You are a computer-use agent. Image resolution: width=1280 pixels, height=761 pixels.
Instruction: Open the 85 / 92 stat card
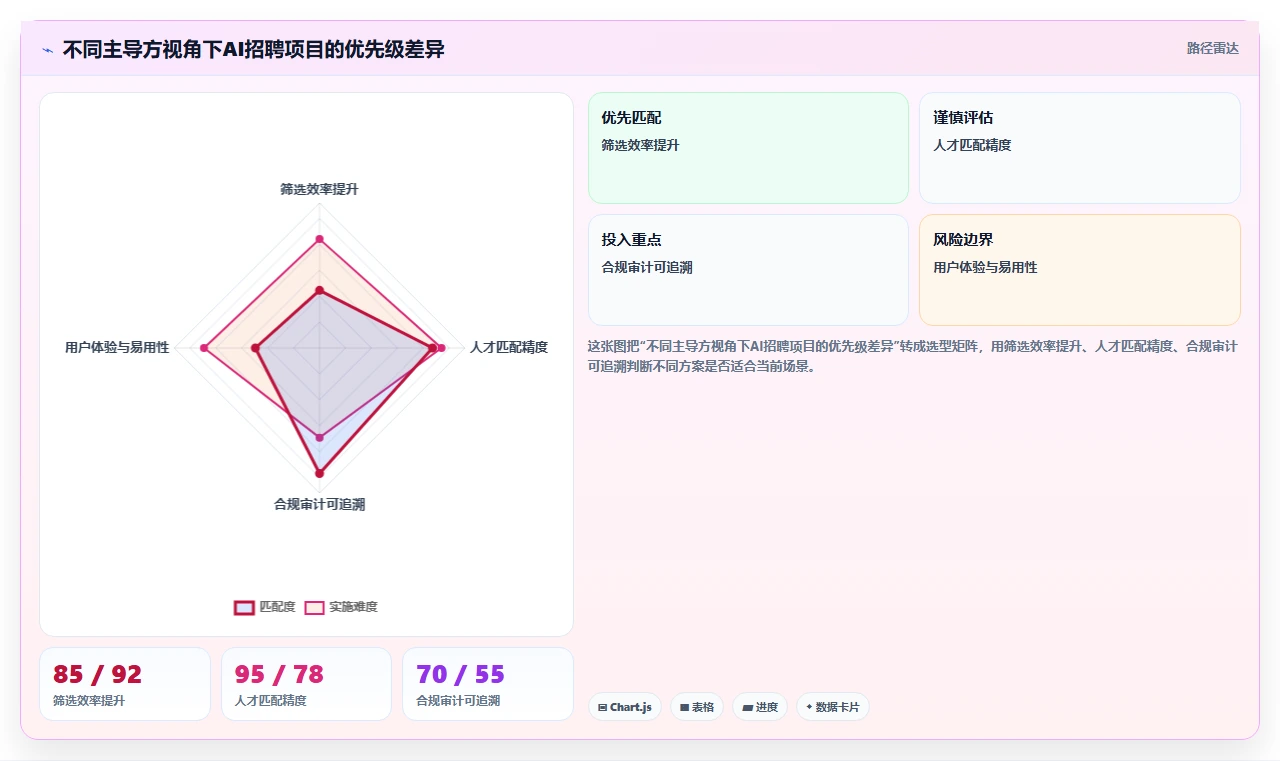coord(125,684)
